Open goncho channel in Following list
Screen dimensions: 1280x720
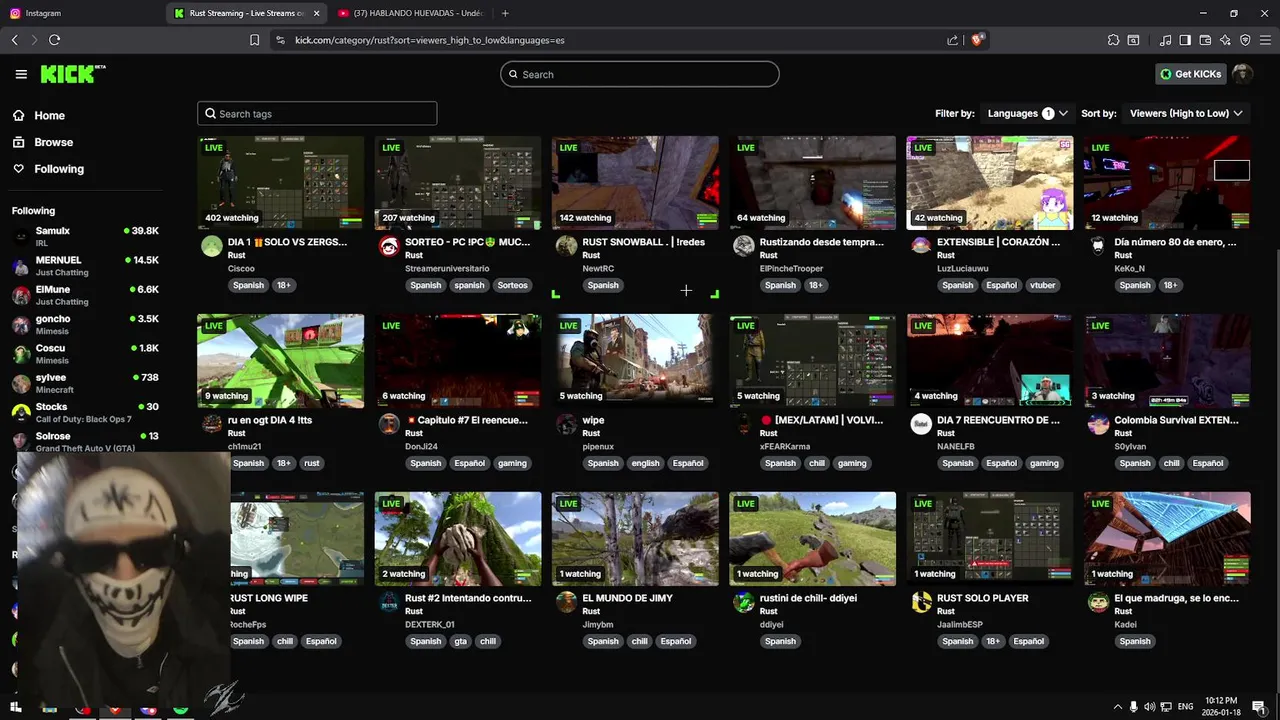[85, 324]
